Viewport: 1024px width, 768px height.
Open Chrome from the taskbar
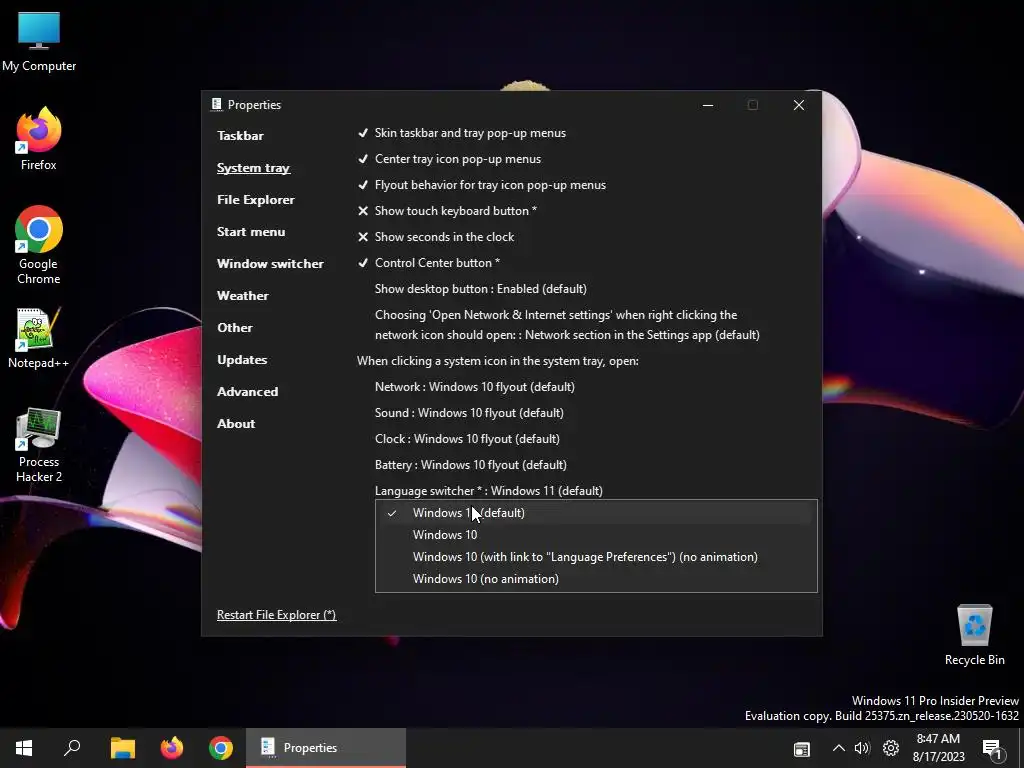[221, 748]
